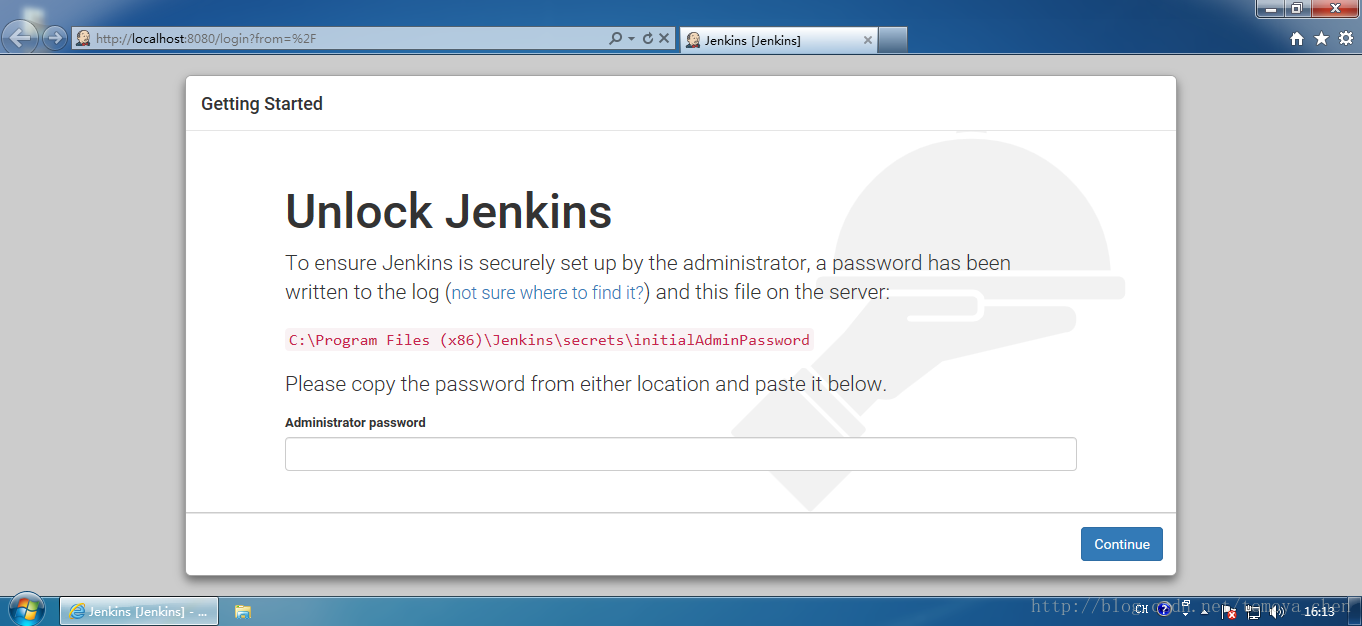Click the network connection tray icon
This screenshot has width=1362, height=626.
1253,611
